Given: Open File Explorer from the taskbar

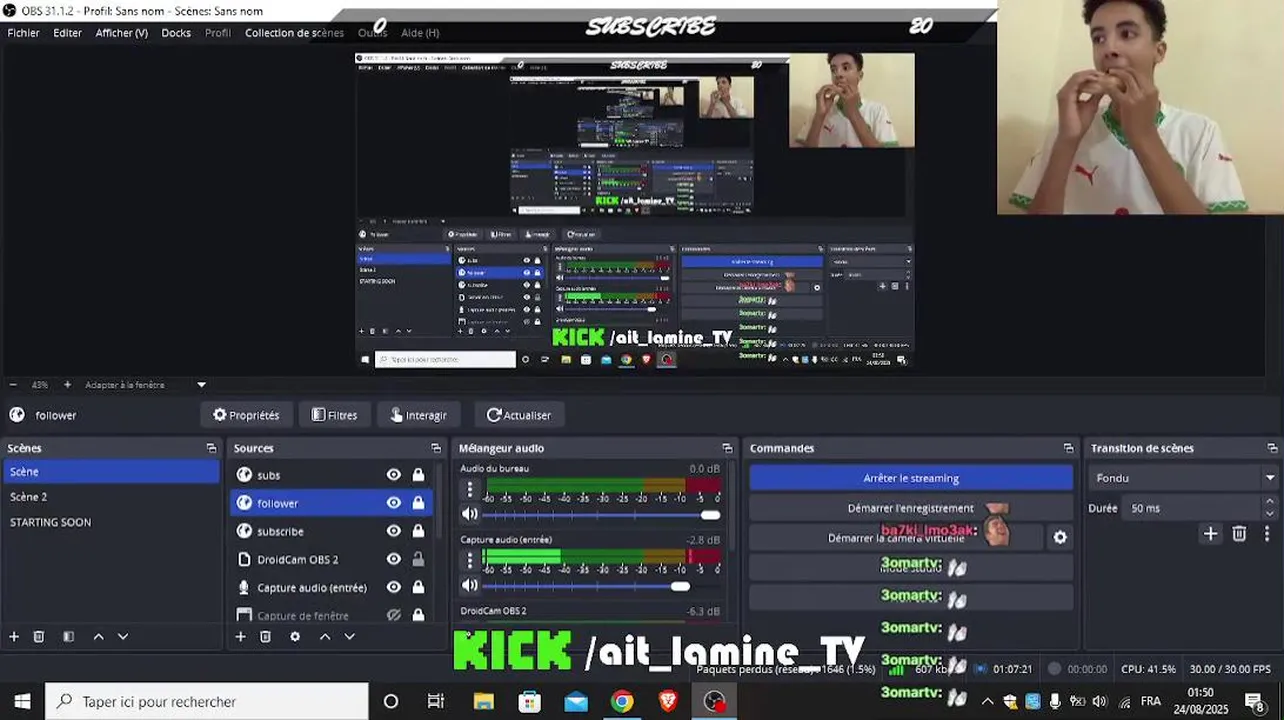Looking at the screenshot, I should (484, 702).
